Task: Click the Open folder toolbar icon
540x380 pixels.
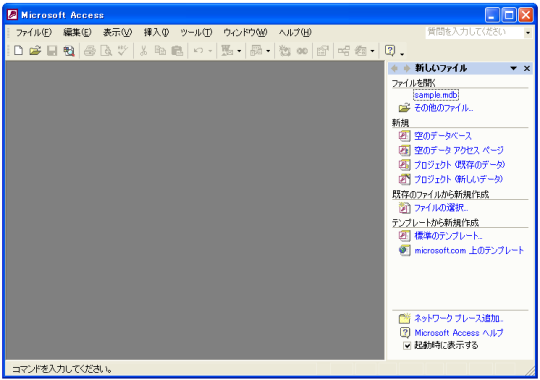Action: click(x=35, y=51)
